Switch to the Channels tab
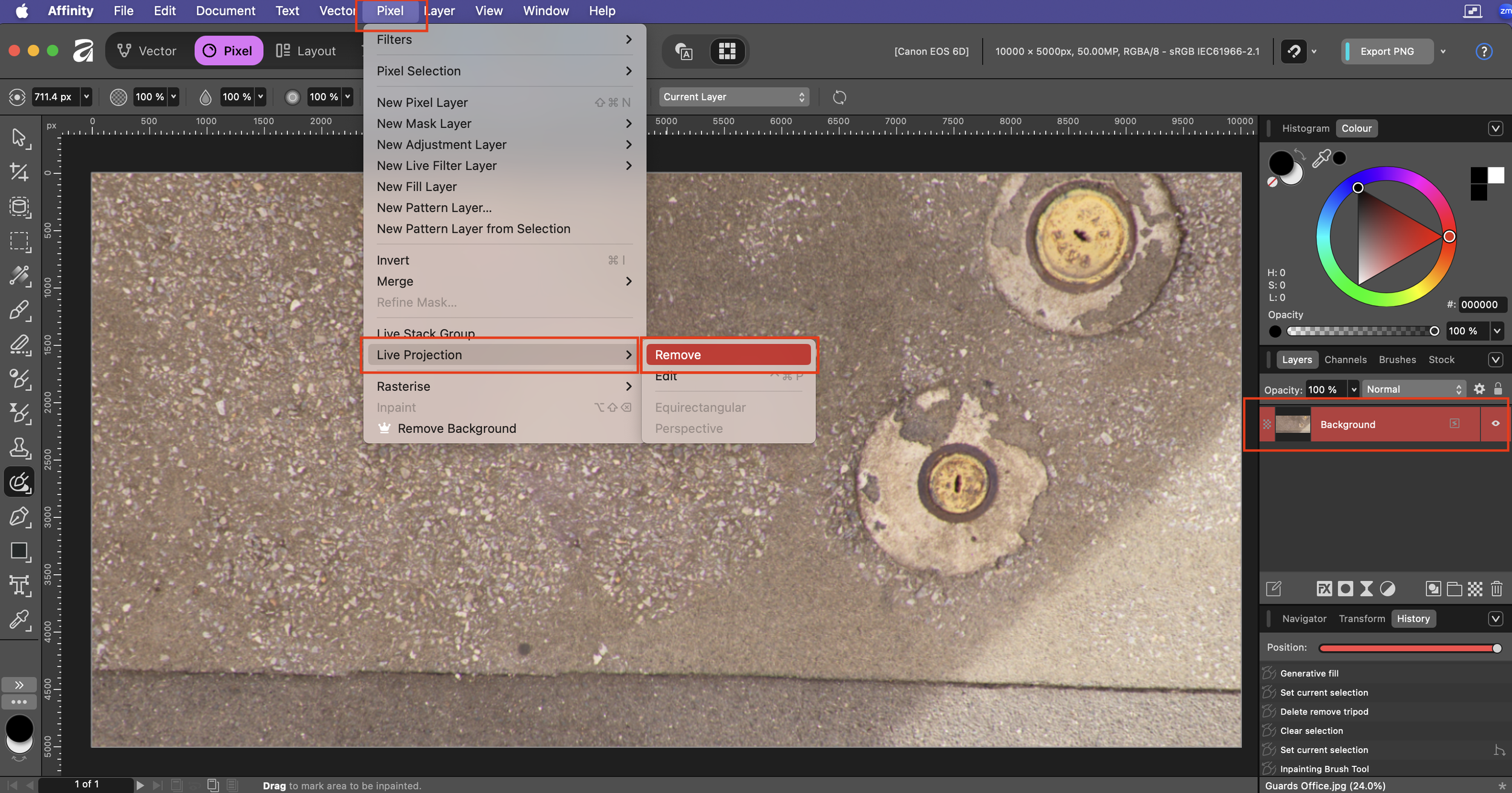The width and height of the screenshot is (1512, 793). coord(1345,360)
